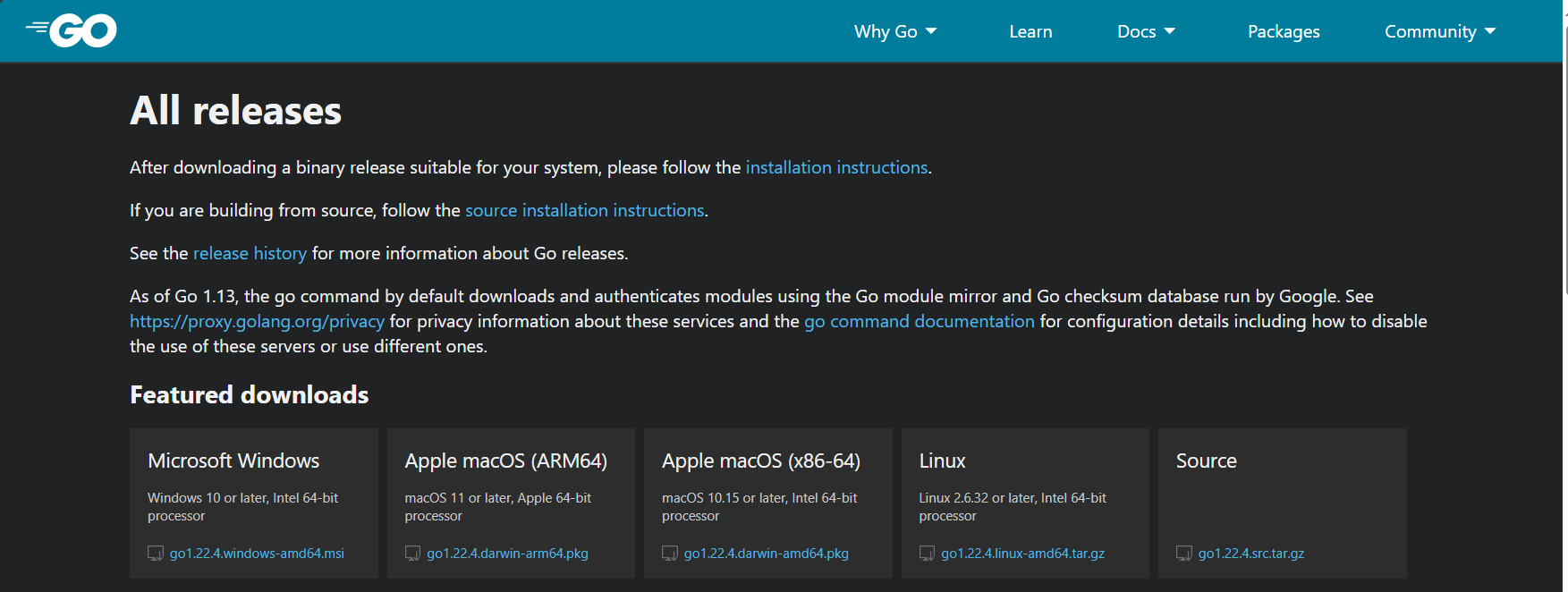
Task: Open the source installation instructions link
Action: point(585,210)
